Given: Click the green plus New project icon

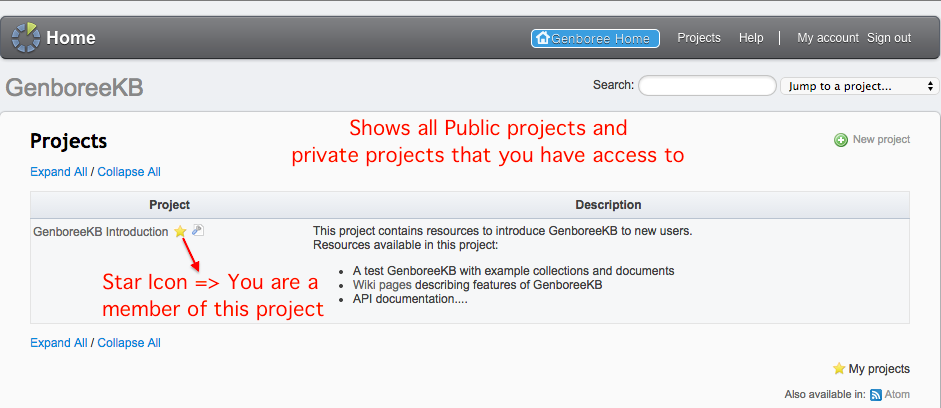Looking at the screenshot, I should coord(841,140).
